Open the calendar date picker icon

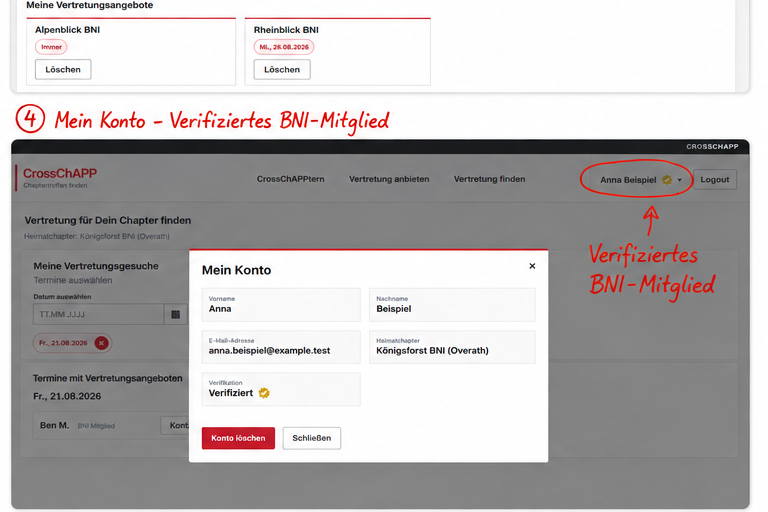coord(176,314)
